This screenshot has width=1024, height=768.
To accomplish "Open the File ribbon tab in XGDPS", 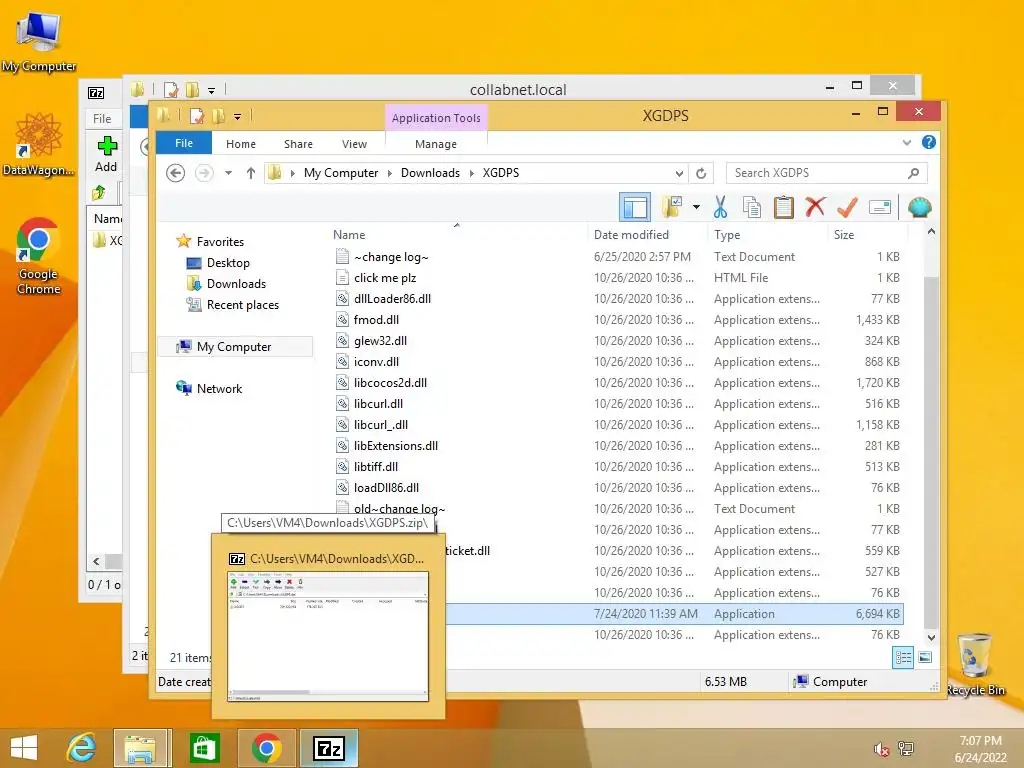I will click(184, 143).
